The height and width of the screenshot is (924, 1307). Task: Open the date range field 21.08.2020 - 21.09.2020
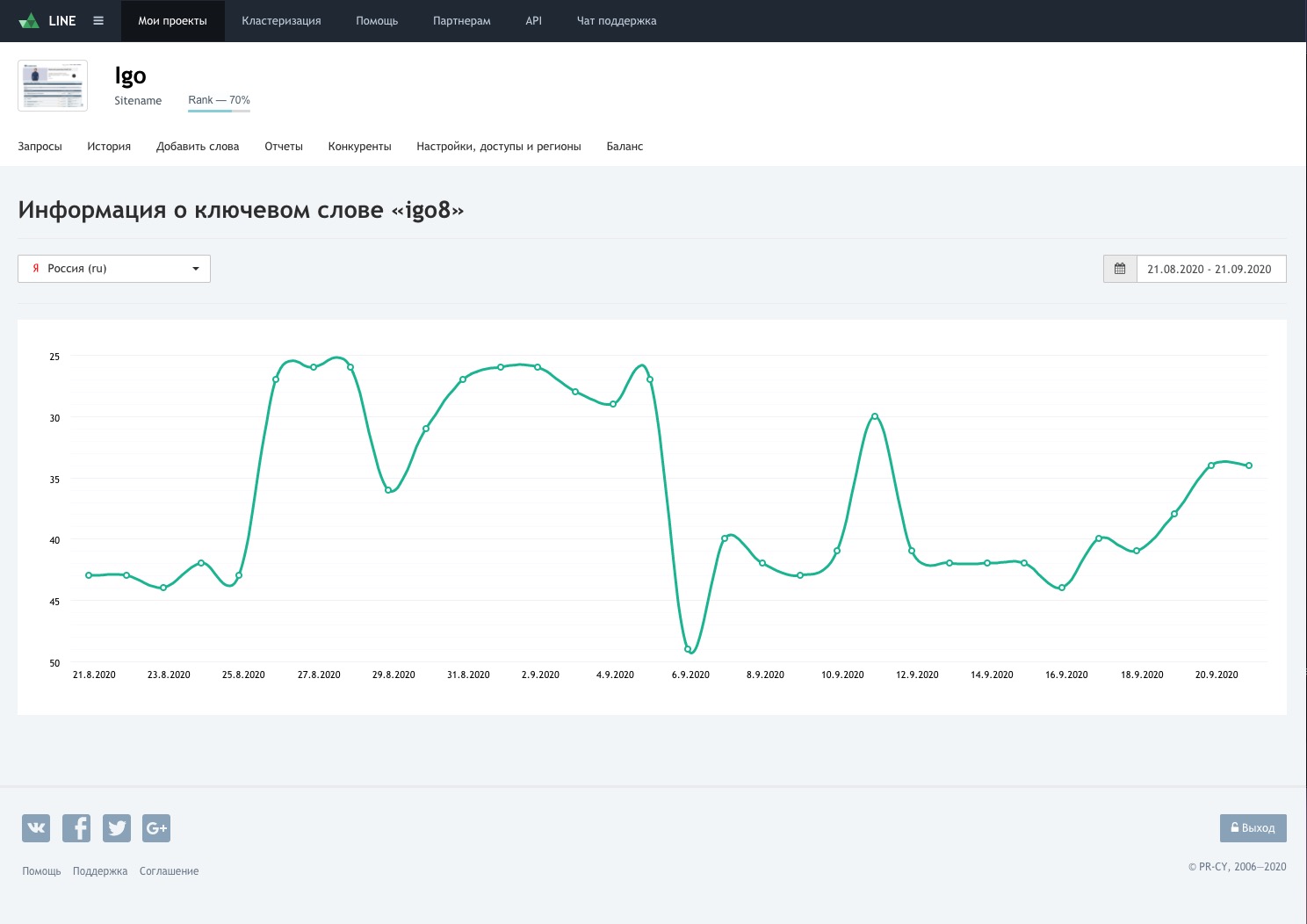[1210, 269]
